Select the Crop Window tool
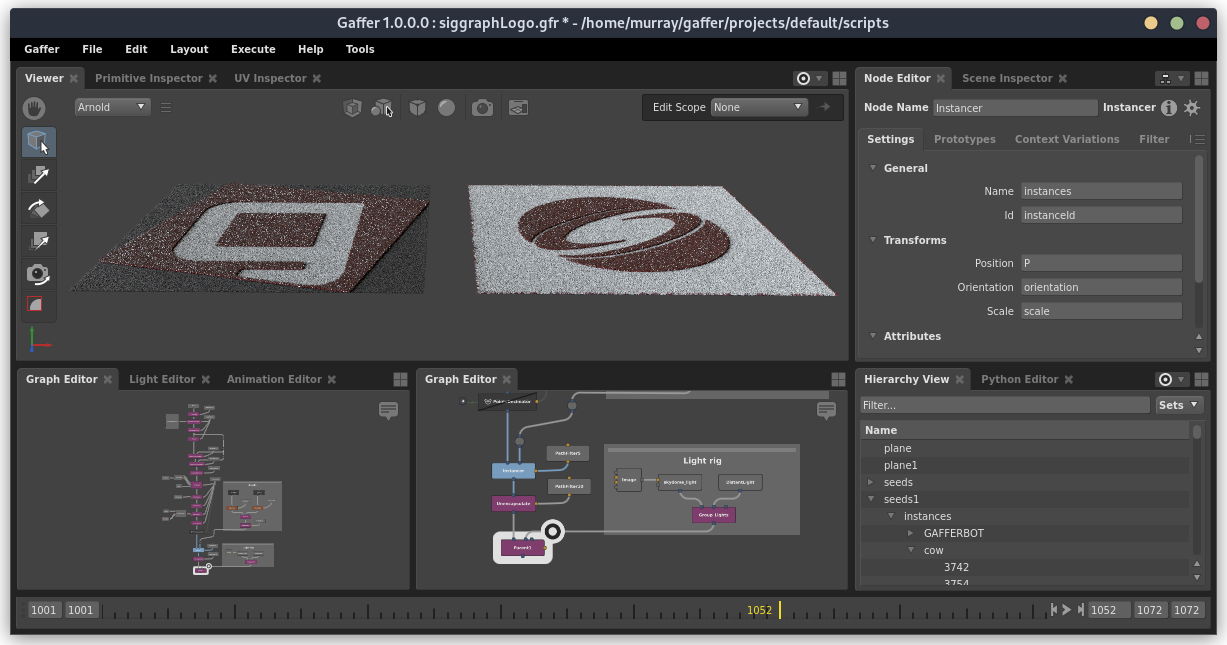 (38, 305)
